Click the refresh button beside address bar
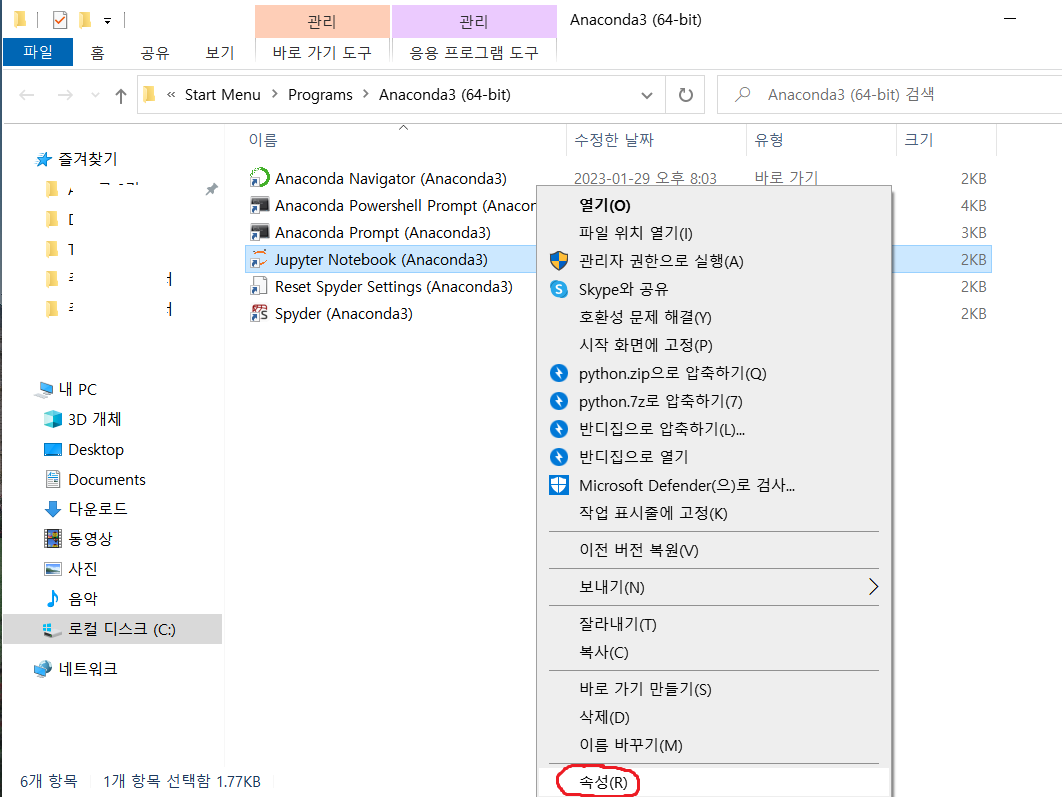Viewport: 1062px width, 797px height. [x=685, y=95]
